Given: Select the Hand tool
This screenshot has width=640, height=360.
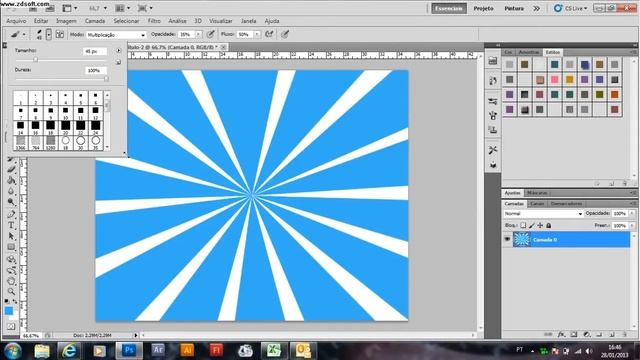Looking at the screenshot, I should [x=11, y=281].
